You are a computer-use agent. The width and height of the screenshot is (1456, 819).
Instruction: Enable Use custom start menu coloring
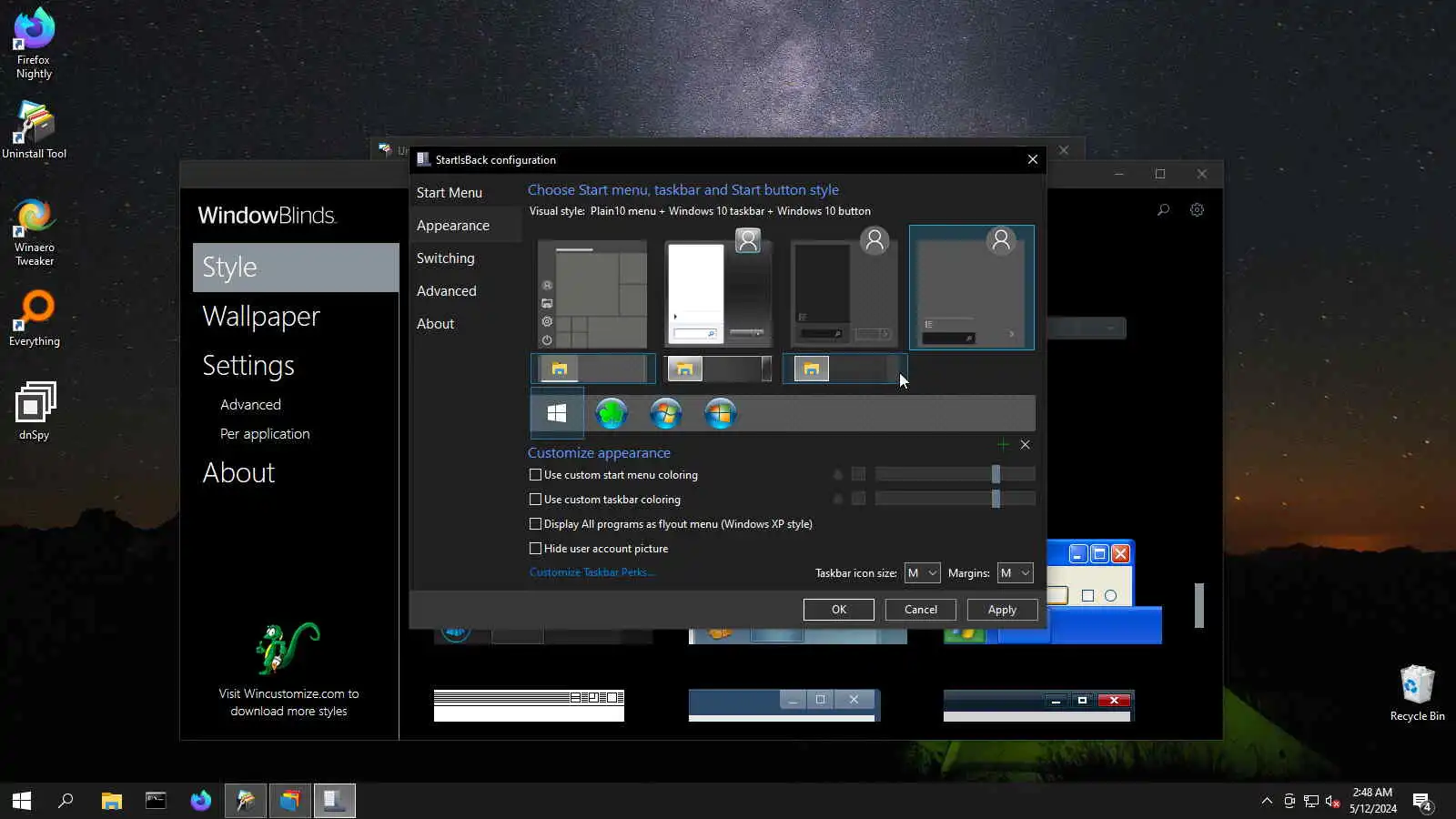tap(613, 475)
